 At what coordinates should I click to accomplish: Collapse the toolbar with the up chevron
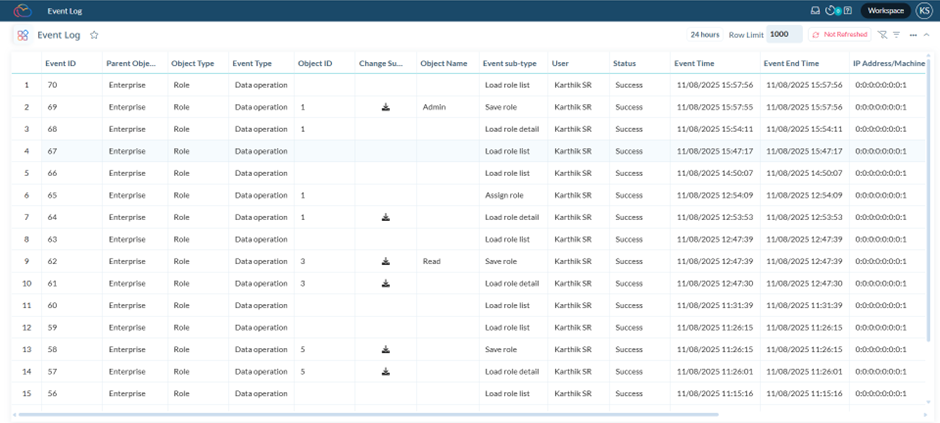pos(927,35)
